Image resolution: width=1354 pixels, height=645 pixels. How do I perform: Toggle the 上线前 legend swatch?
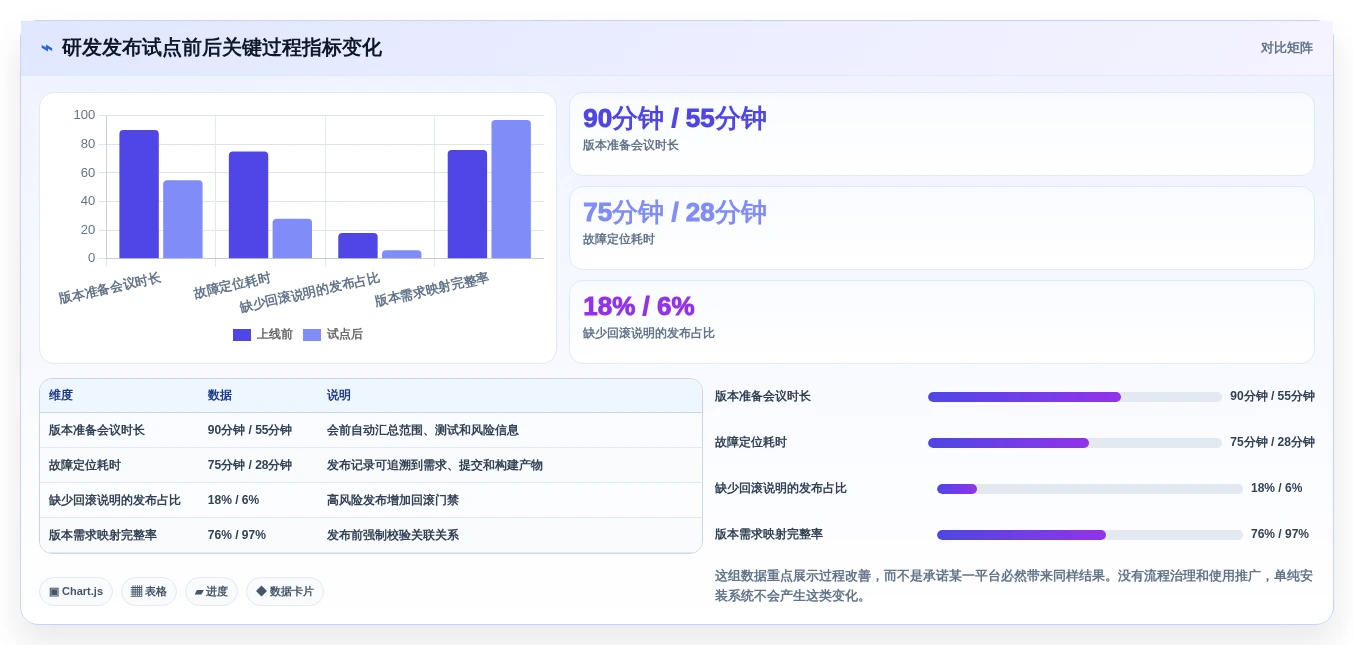pyautogui.click(x=242, y=335)
